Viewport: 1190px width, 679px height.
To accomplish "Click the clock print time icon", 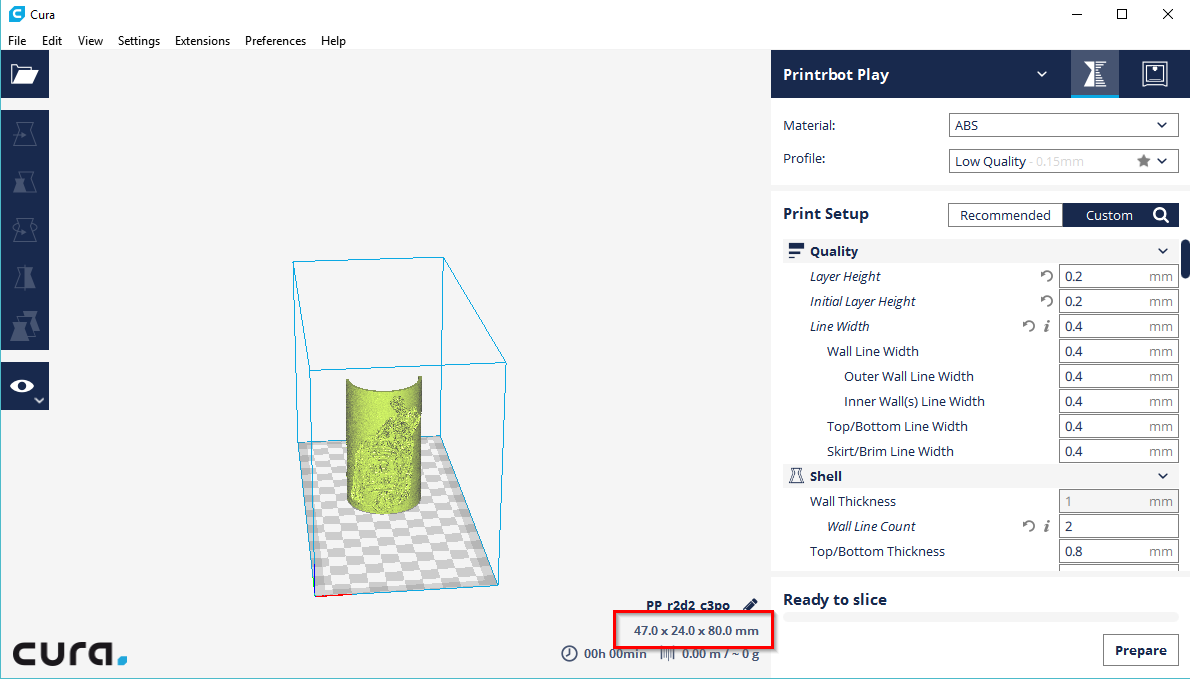I will pyautogui.click(x=569, y=653).
